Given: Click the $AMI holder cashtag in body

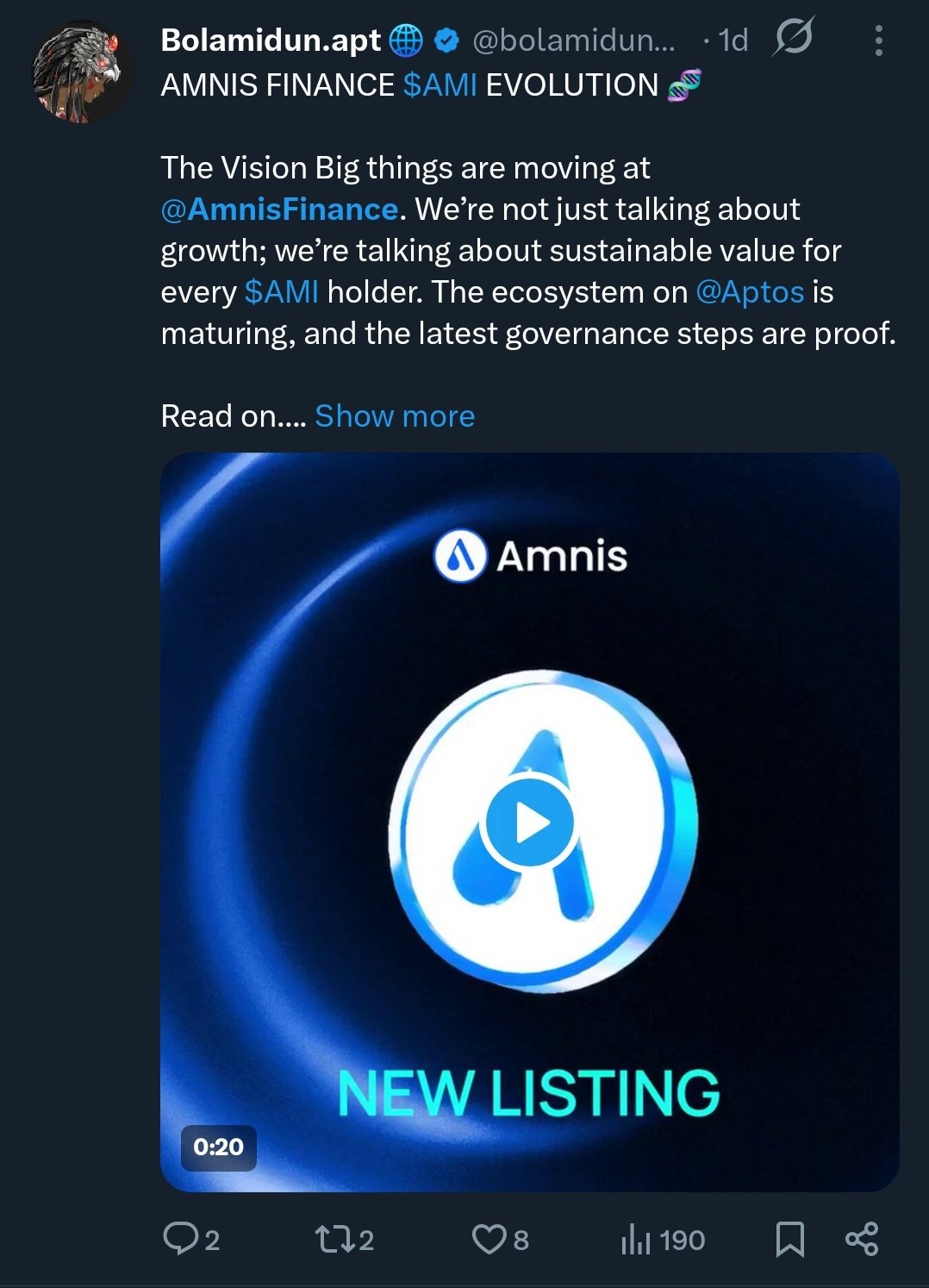Looking at the screenshot, I should click(x=282, y=292).
